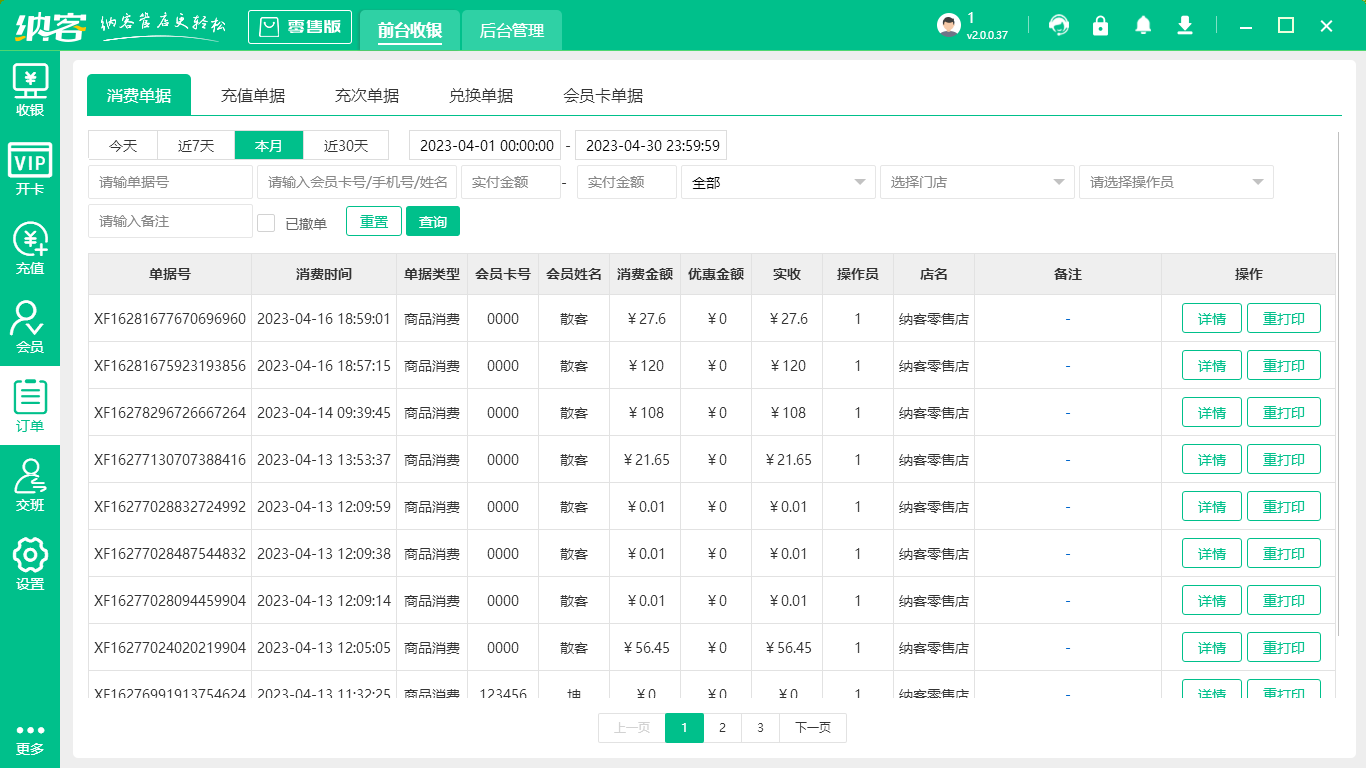
Task: Click the notification bell icon
Action: [x=1143, y=26]
